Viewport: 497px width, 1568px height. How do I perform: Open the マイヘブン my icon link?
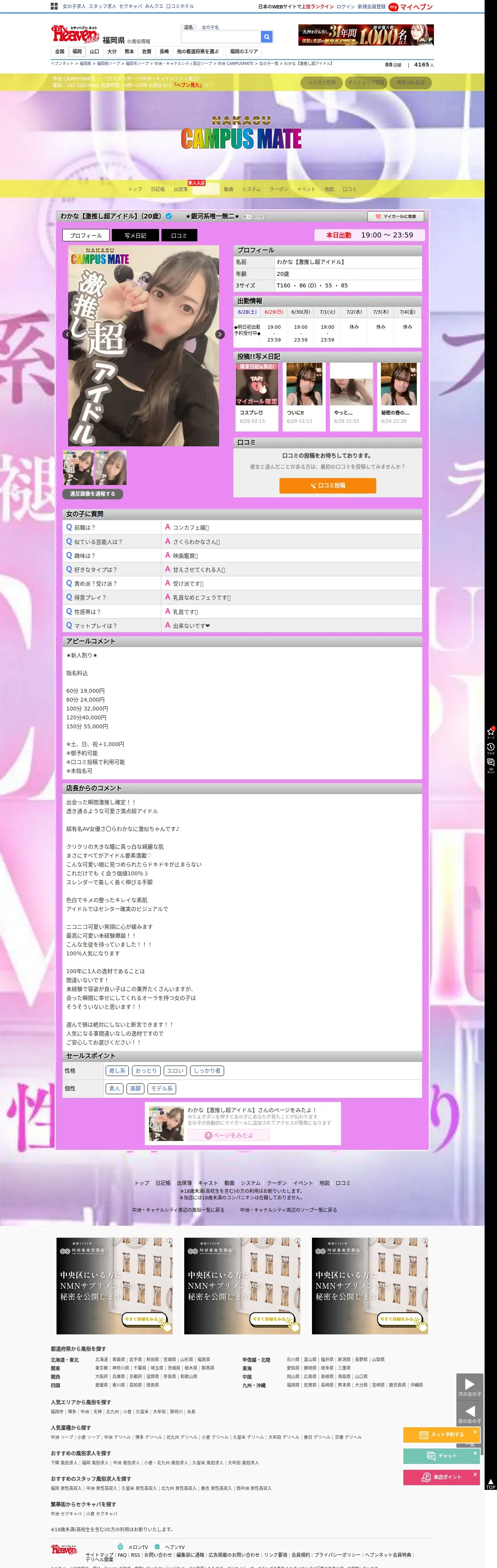pyautogui.click(x=411, y=7)
